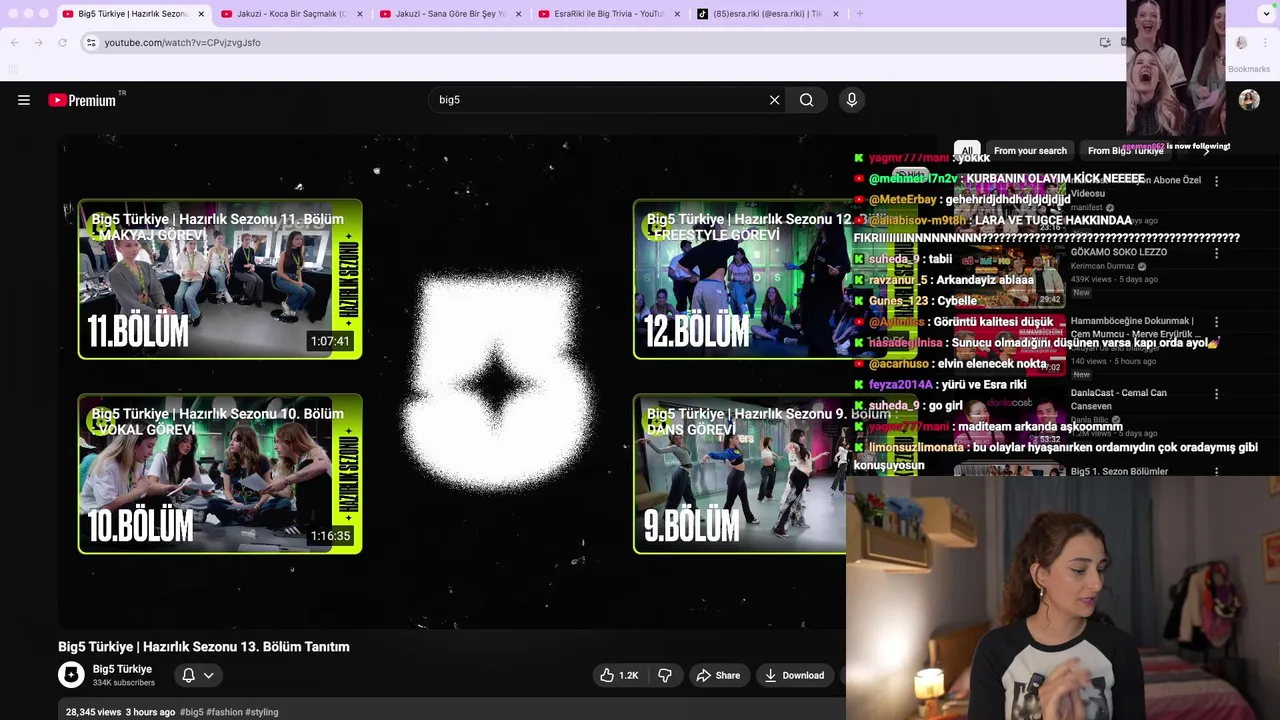The height and width of the screenshot is (720, 1280).
Task: Dislike the video with the thumbs down
Action: pyautogui.click(x=664, y=675)
